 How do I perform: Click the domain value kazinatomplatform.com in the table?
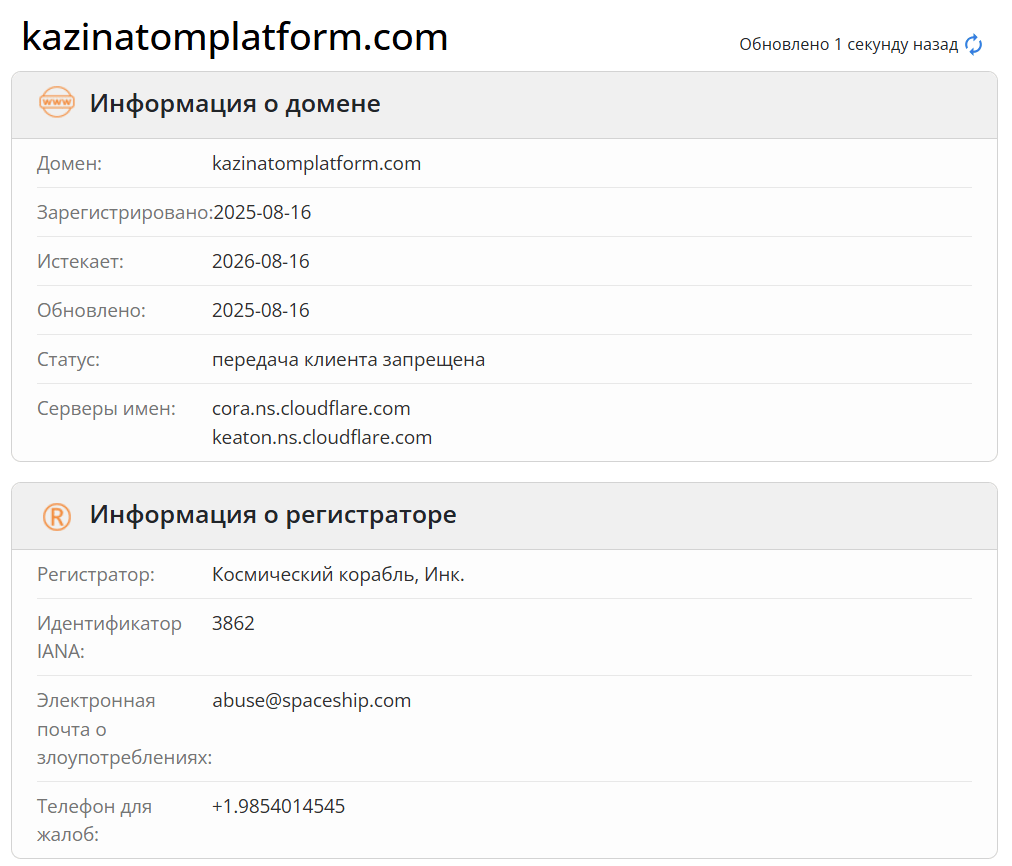pos(316,163)
